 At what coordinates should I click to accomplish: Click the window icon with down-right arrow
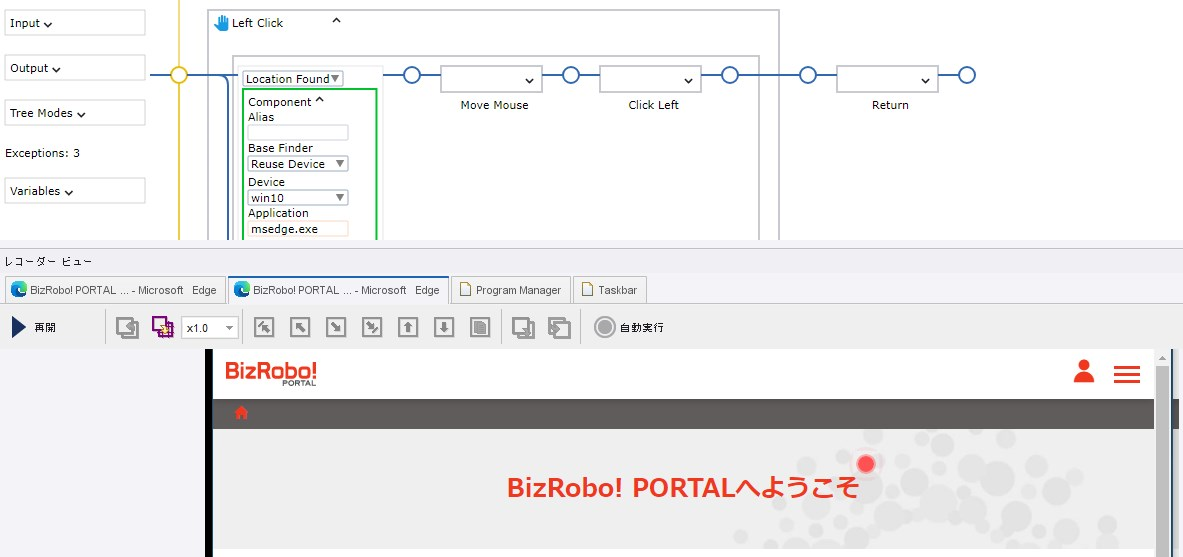pyautogui.click(x=524, y=327)
